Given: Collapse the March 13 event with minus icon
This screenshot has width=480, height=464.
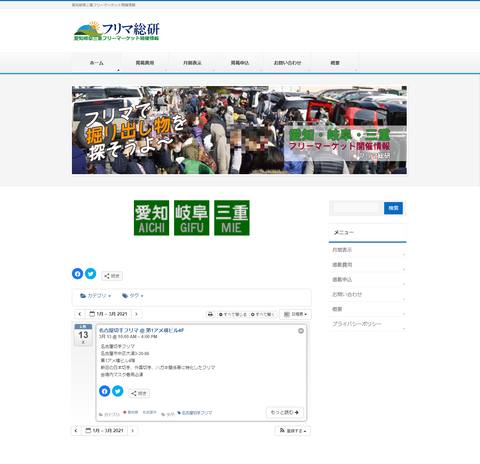Looking at the screenshot, I should point(301,331).
